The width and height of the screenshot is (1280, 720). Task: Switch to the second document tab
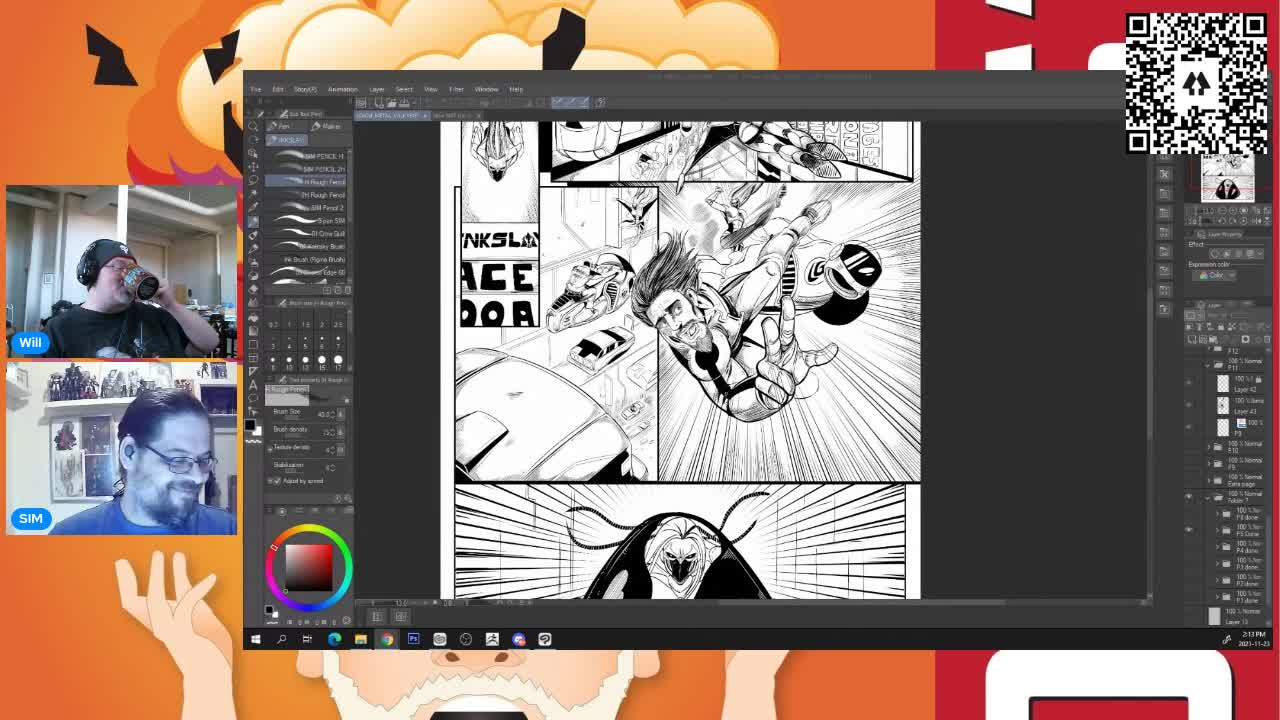(454, 116)
